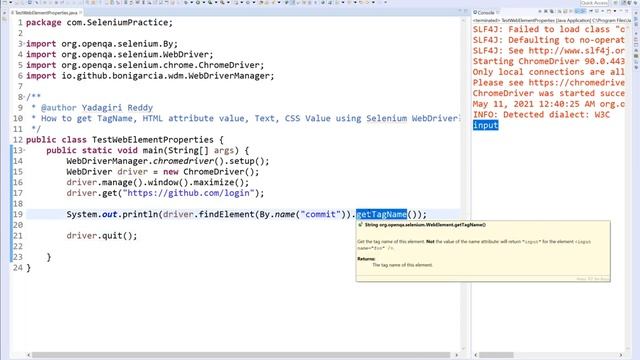This screenshot has height=360, width=640.
Task: Click 'SLF4J: Failed to load class' console line
Action: 549,29
